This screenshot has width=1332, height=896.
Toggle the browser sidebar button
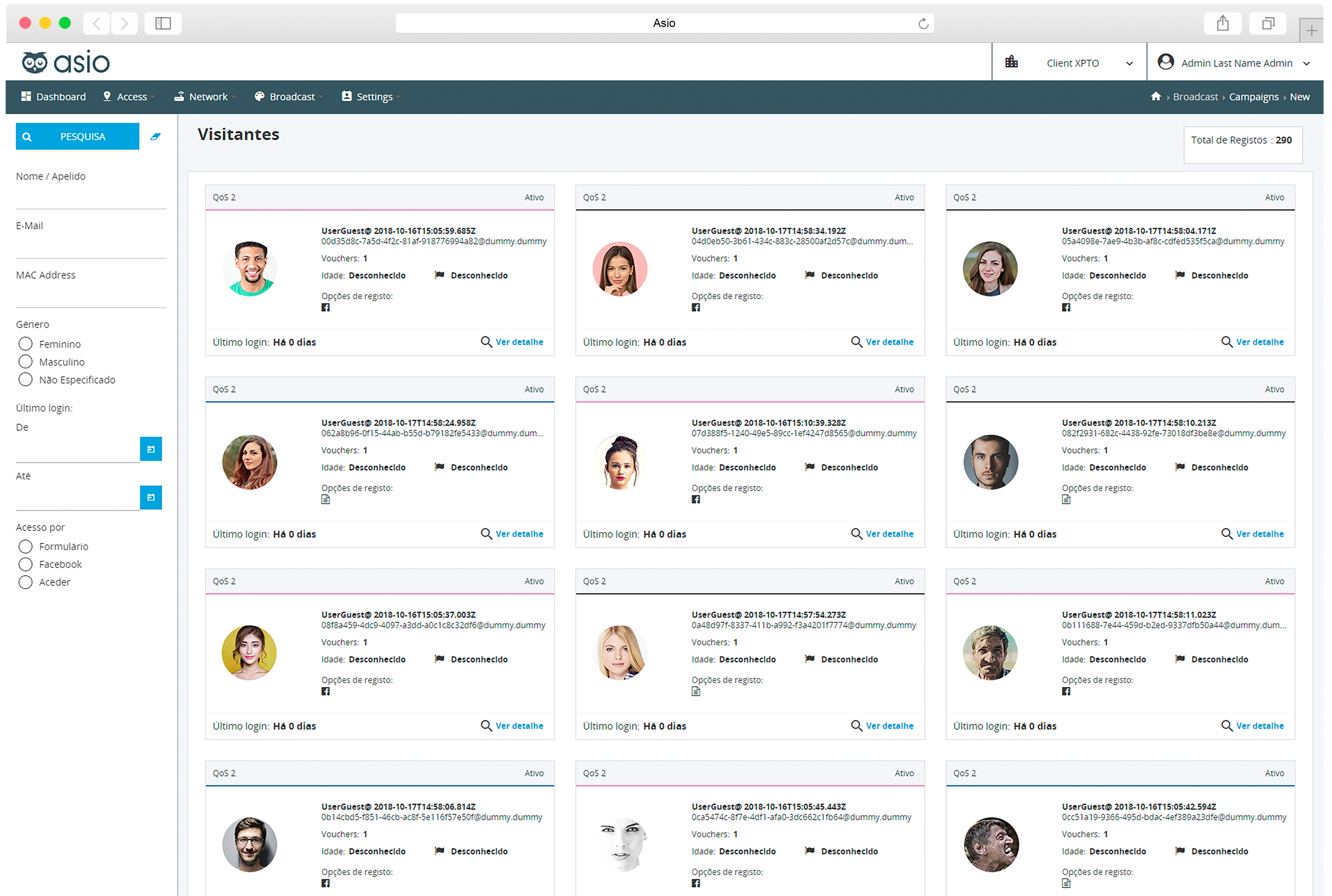[x=163, y=23]
